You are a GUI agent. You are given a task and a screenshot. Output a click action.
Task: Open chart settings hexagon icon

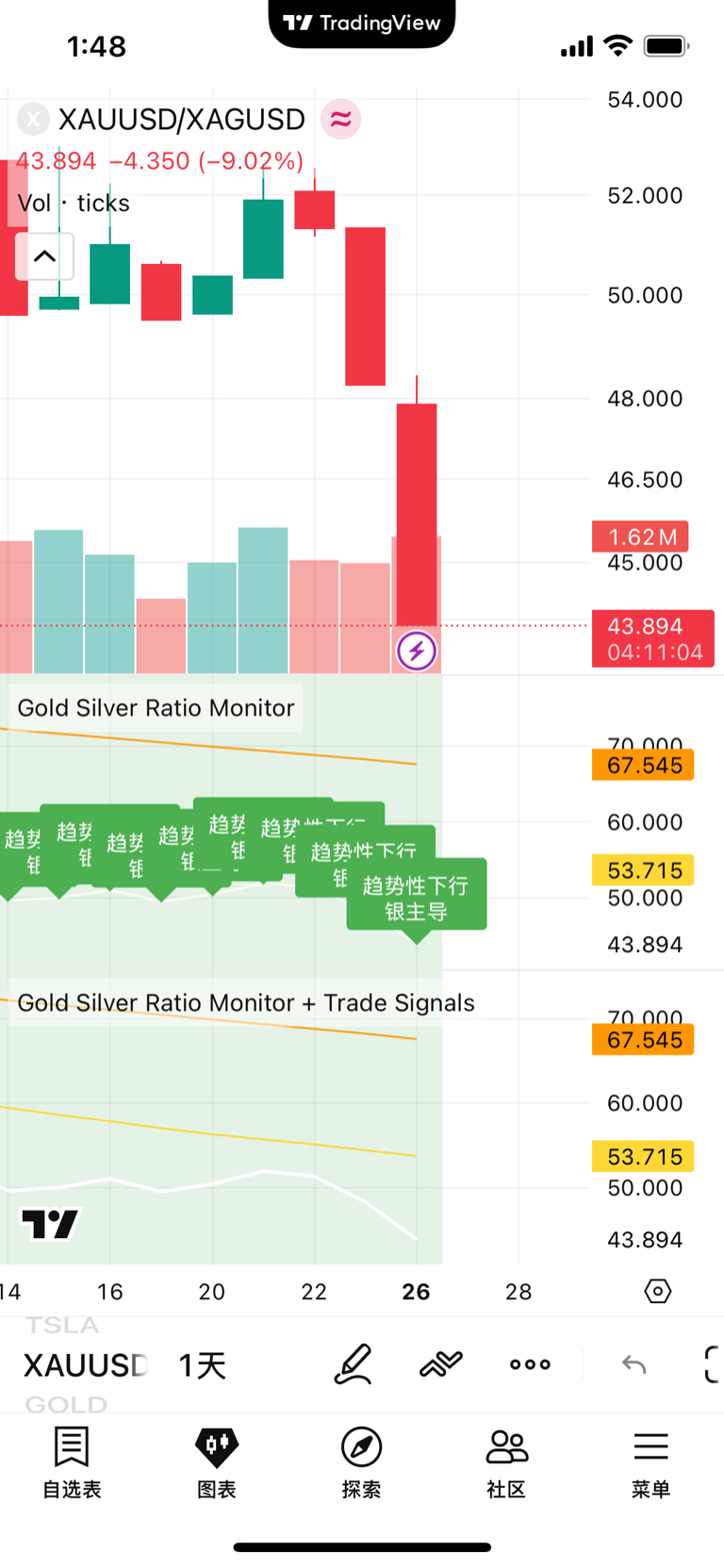point(658,1291)
